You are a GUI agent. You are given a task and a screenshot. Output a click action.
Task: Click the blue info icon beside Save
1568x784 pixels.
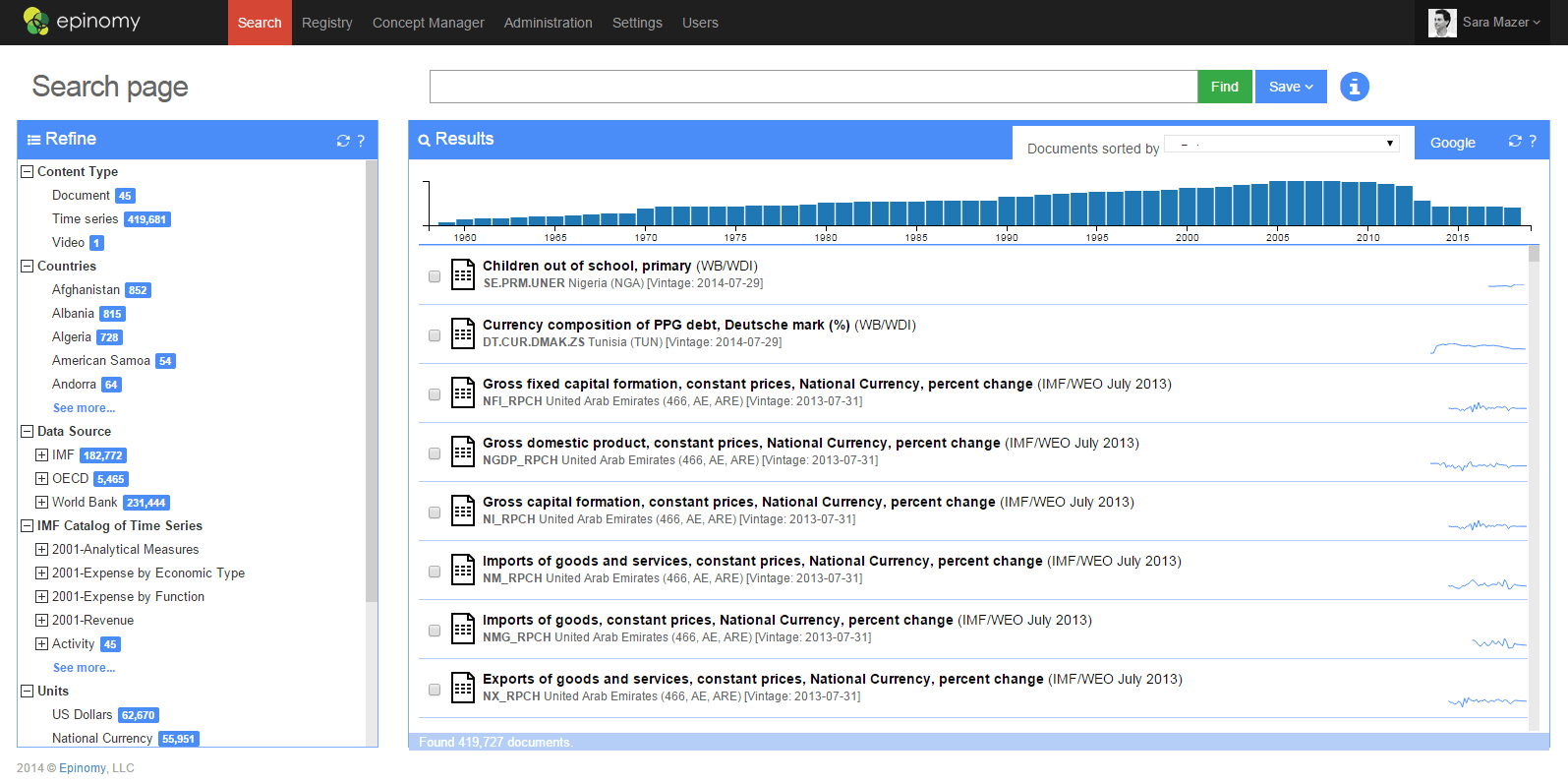pyautogui.click(x=1354, y=87)
